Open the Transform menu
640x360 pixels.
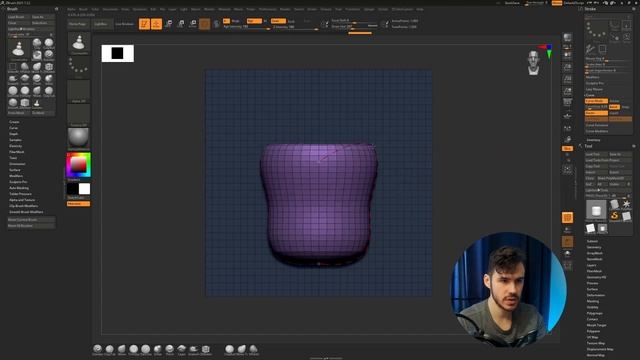coord(353,9)
